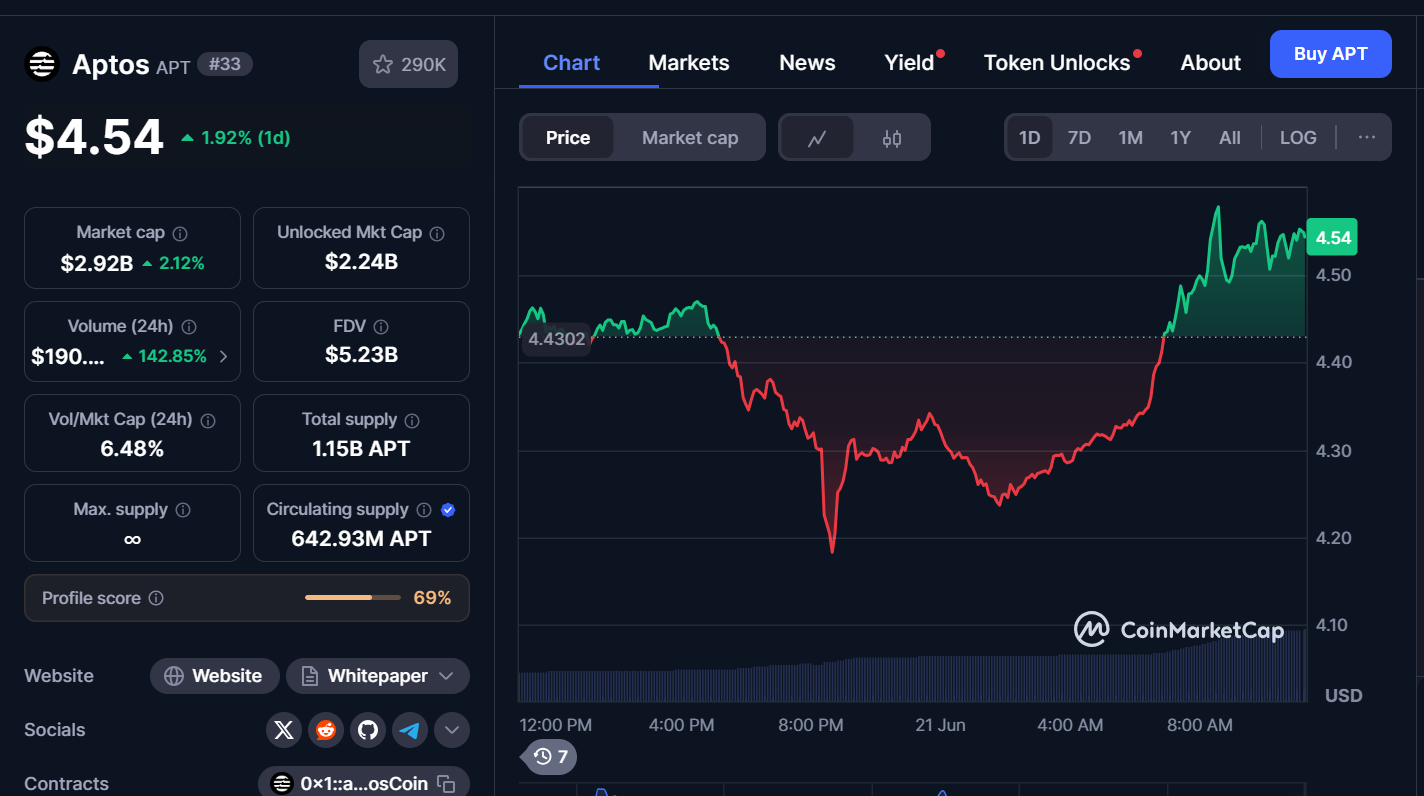Click Circulating supply info icon
Viewport: 1424px width, 796px height.
424,510
